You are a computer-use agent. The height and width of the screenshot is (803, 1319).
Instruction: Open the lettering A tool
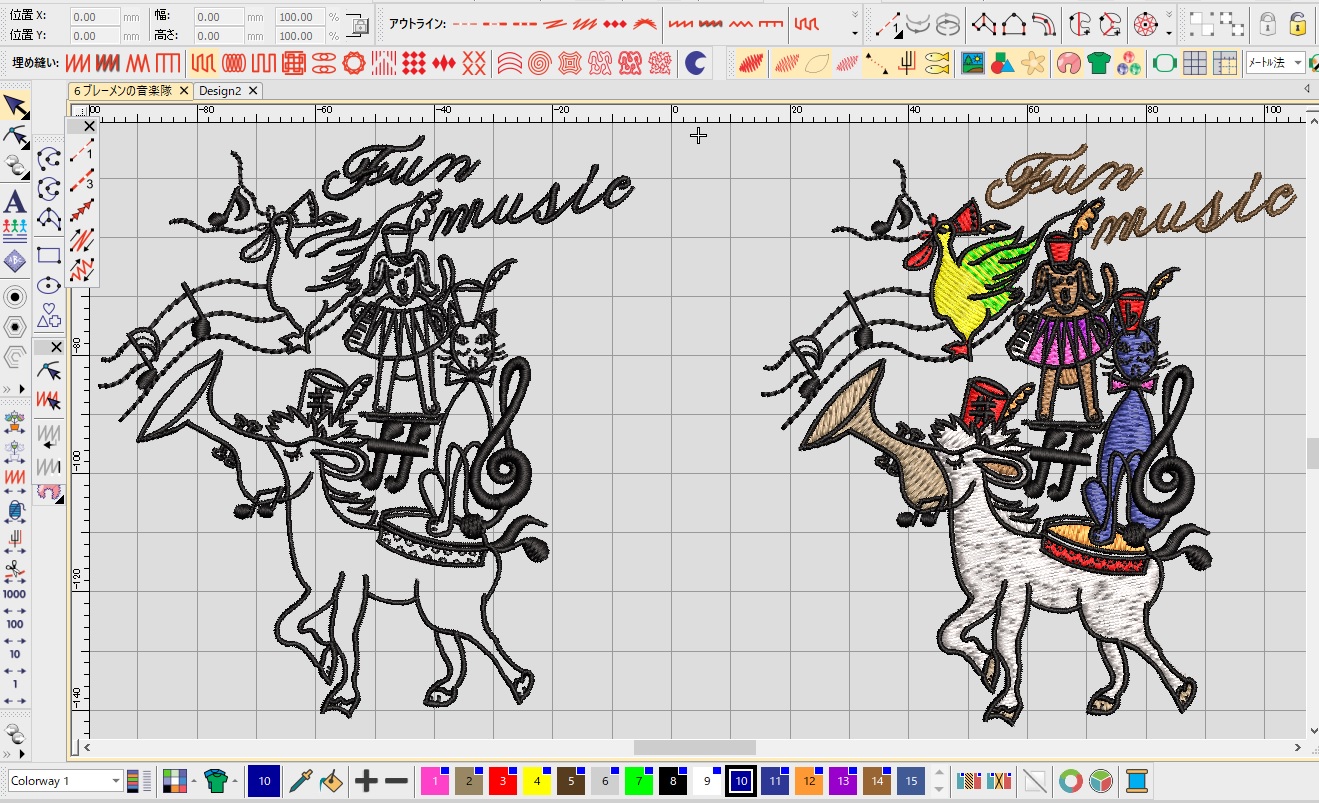coord(15,202)
